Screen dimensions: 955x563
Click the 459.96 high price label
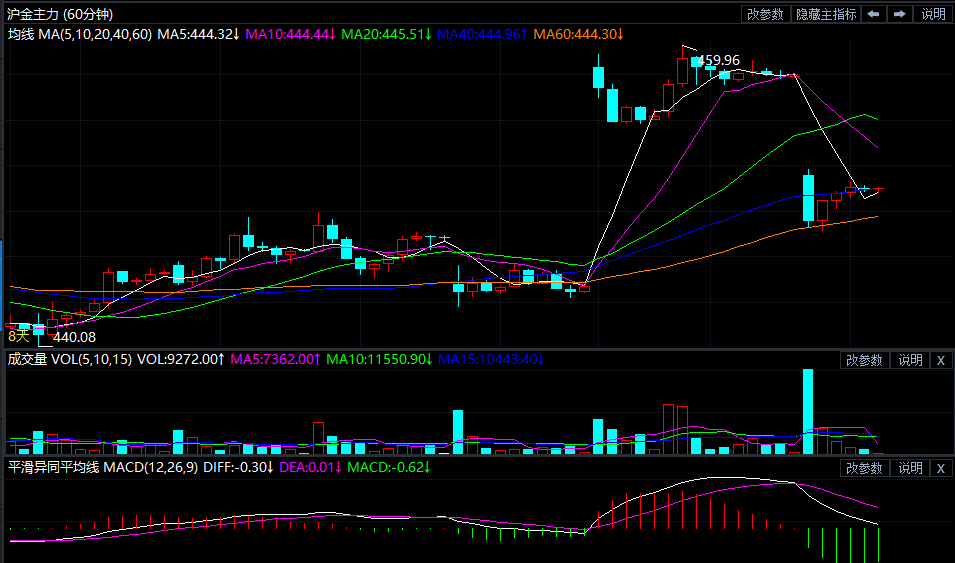[x=719, y=60]
